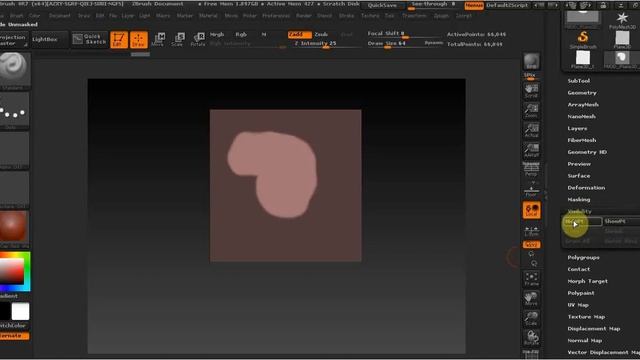Image resolution: width=640 pixels, height=360 pixels.
Task: Select the Scroll canvas icon
Action: (x=531, y=91)
